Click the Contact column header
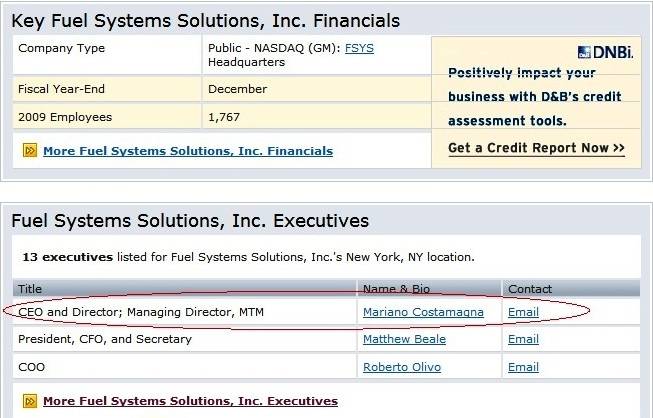 click(x=530, y=289)
